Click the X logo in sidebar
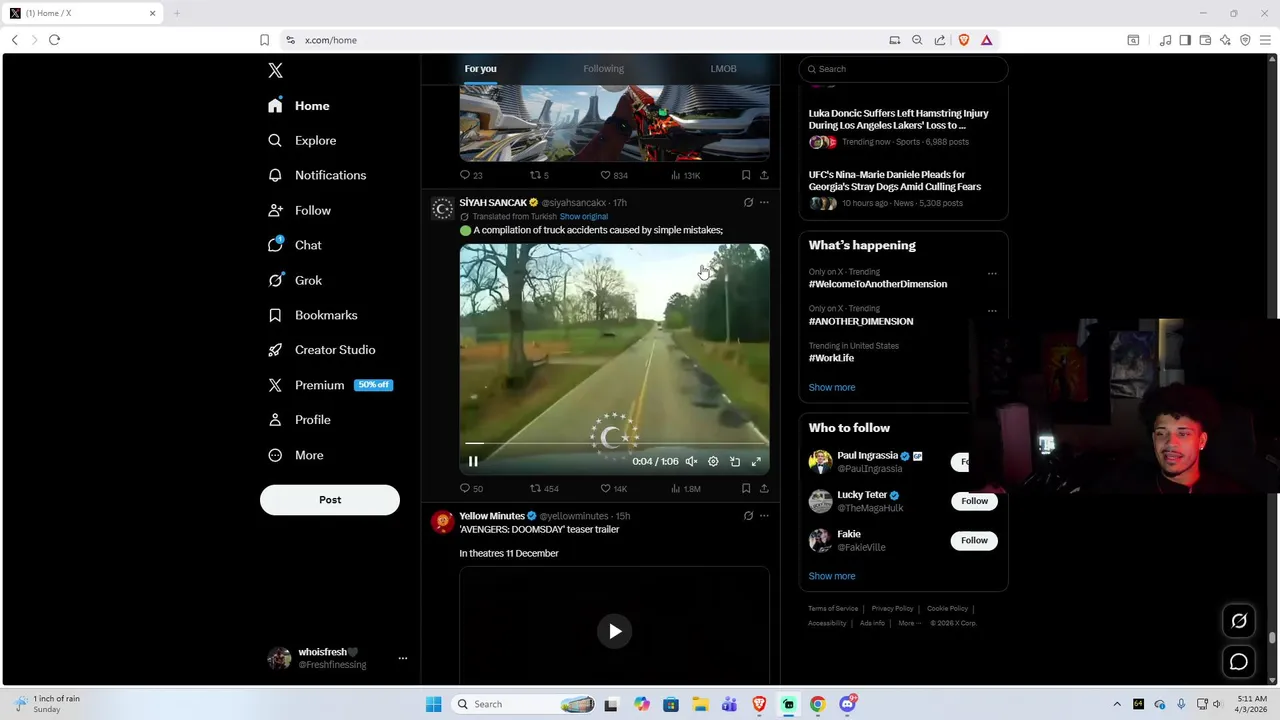1280x720 pixels. pos(275,70)
